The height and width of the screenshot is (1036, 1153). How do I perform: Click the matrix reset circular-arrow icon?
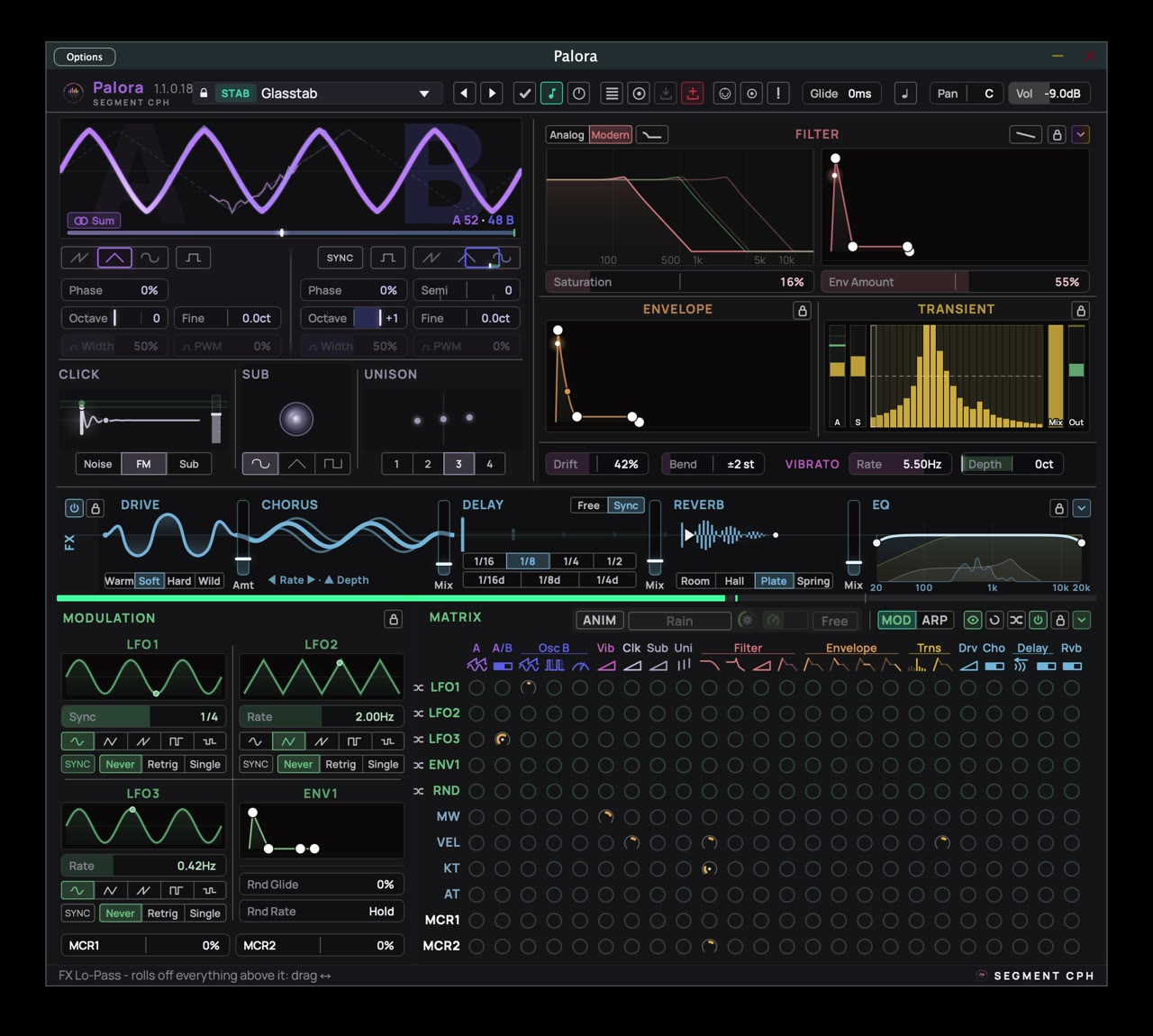click(x=994, y=620)
